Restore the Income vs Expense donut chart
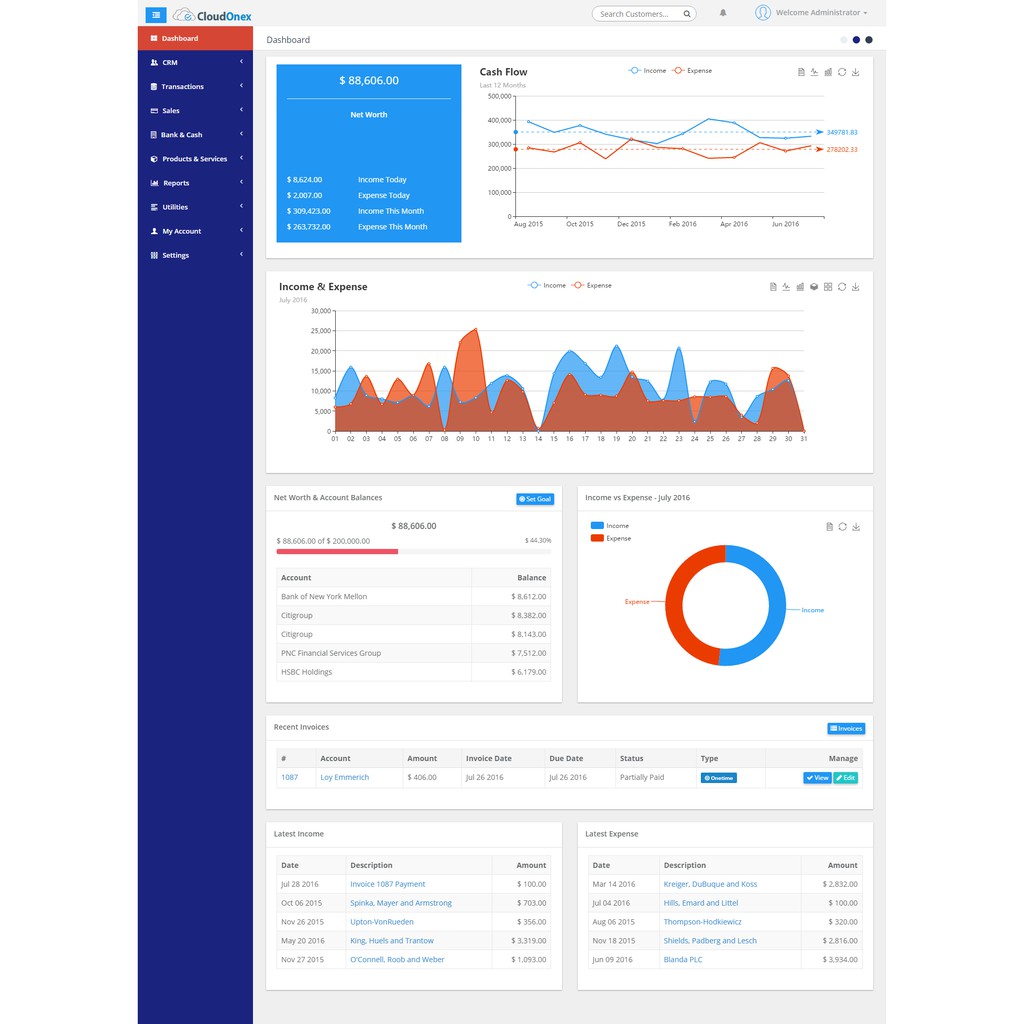1024x1024 pixels. (842, 526)
